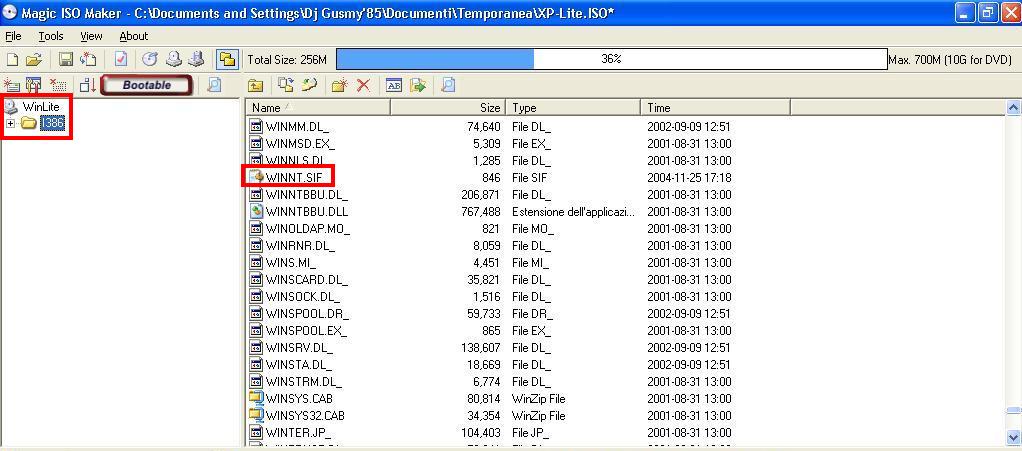Viewport: 1022px width, 451px height.
Task: Save the ISO with the floppy disk icon
Action: 66,60
